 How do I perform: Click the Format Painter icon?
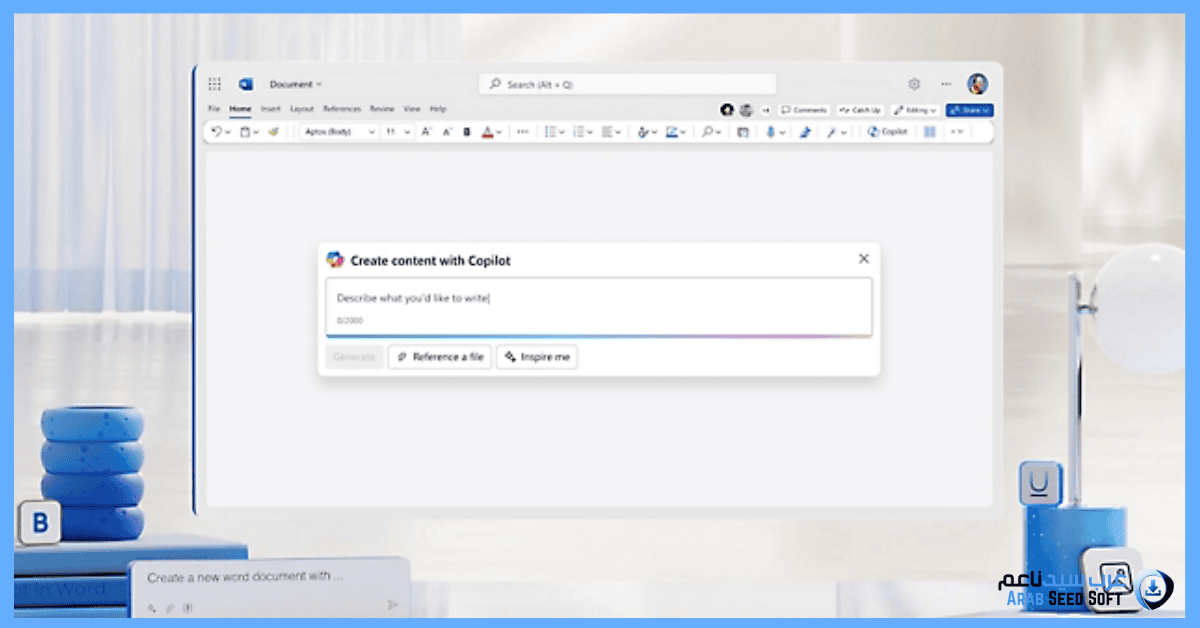(273, 131)
